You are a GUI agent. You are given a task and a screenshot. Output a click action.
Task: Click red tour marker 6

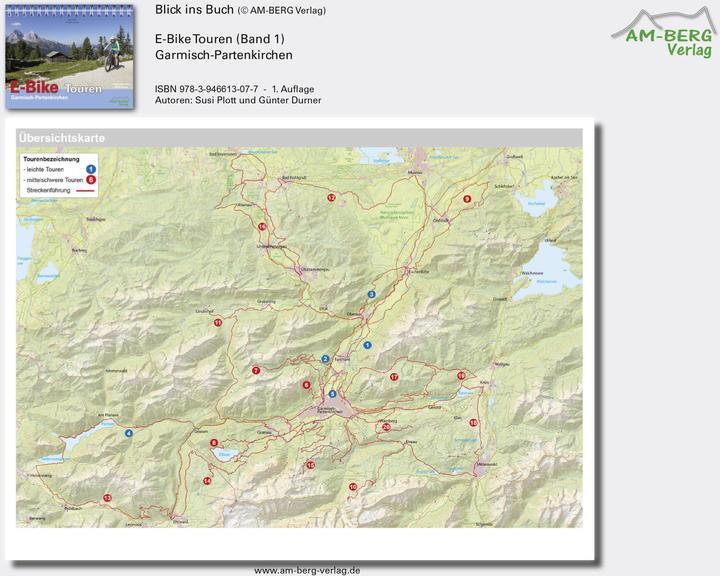306,385
